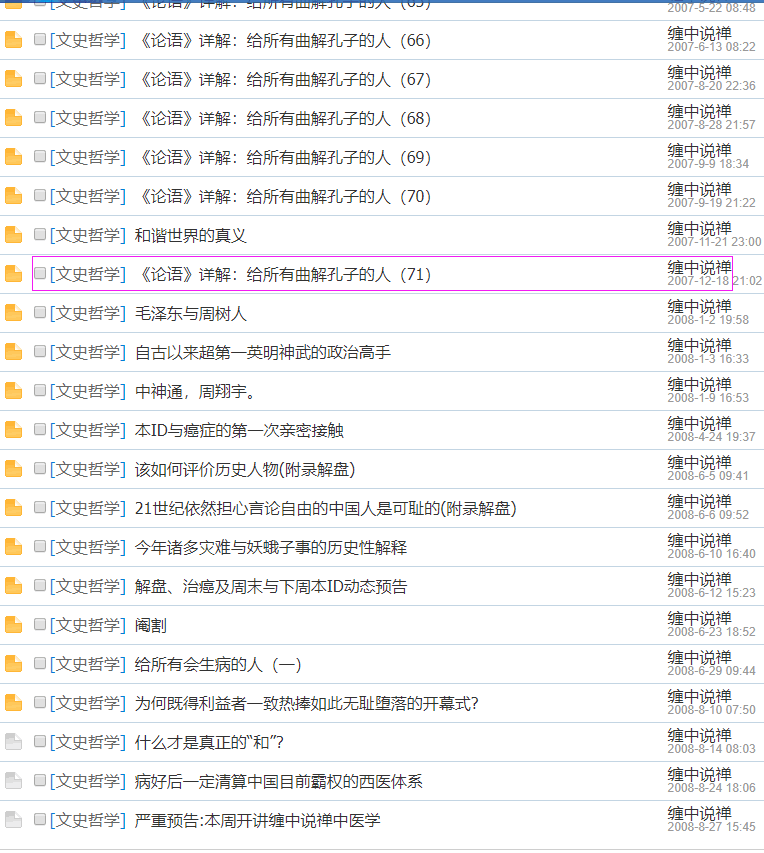764x853 pixels.
Task: Click [文史哲学] category tag on 阉割 row
Action: (88, 626)
